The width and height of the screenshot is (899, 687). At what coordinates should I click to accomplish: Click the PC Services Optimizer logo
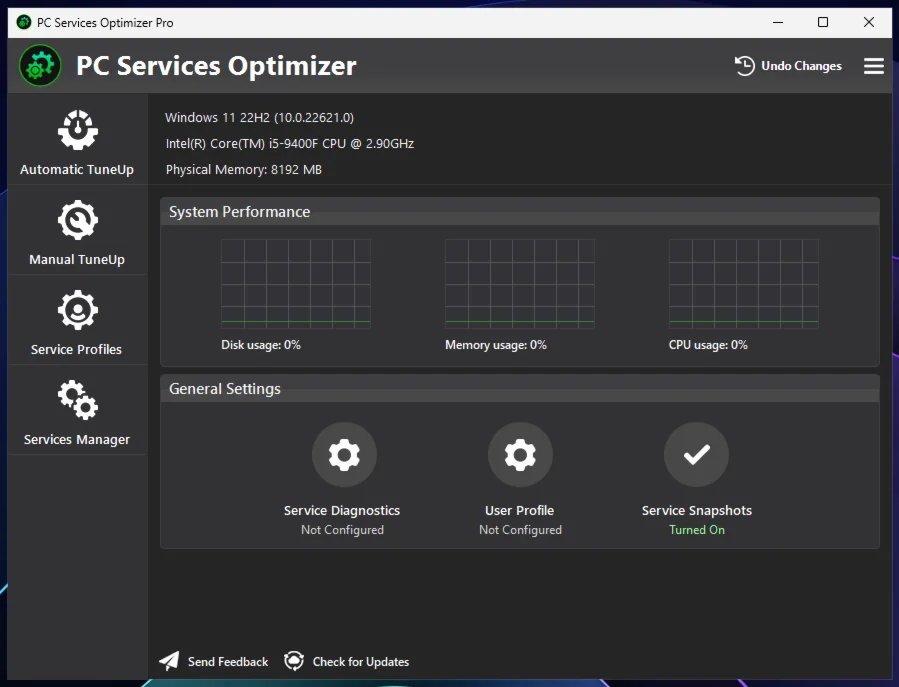40,66
